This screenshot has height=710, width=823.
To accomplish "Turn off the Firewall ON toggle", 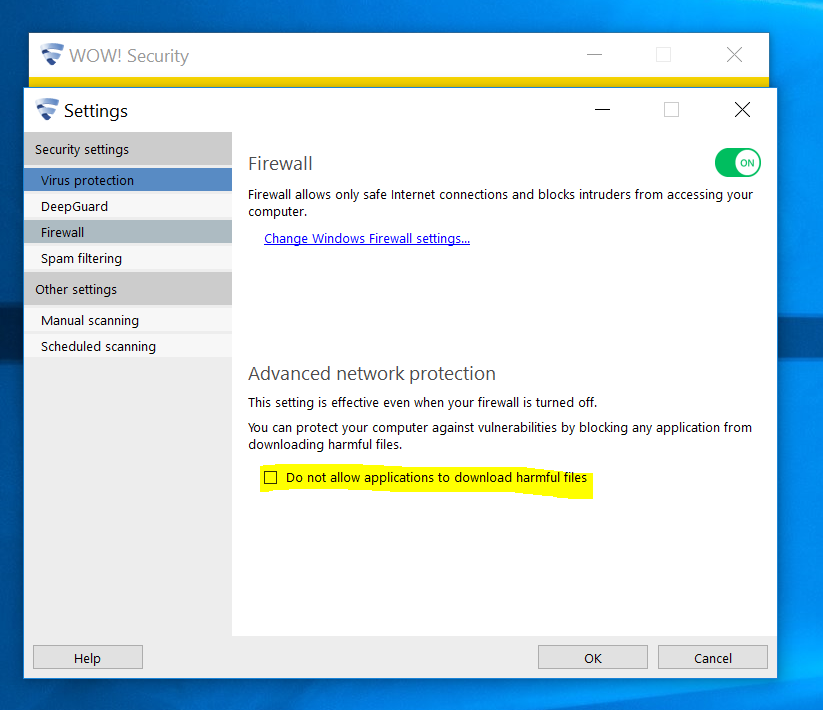I will click(x=737, y=163).
